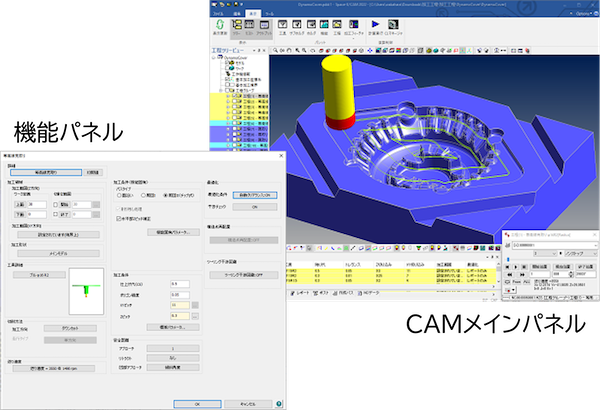Viewport: 600px width, 410px height.
Task: Open the 機能 palette icon
Action: [324, 24]
